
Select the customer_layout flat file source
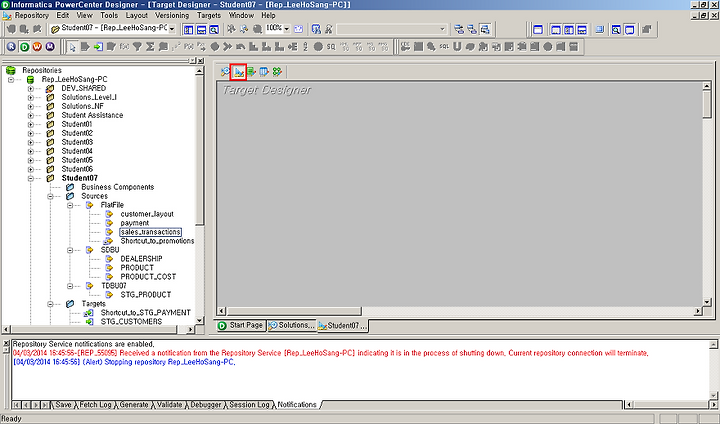point(147,214)
